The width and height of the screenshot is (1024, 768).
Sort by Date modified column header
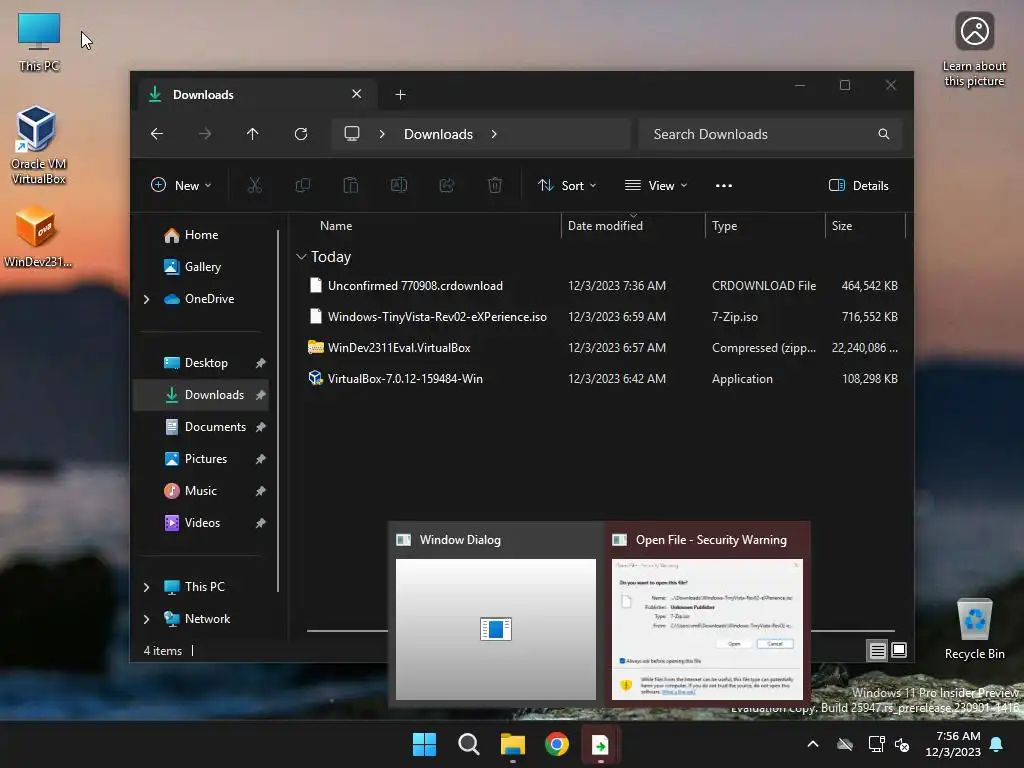click(x=633, y=226)
